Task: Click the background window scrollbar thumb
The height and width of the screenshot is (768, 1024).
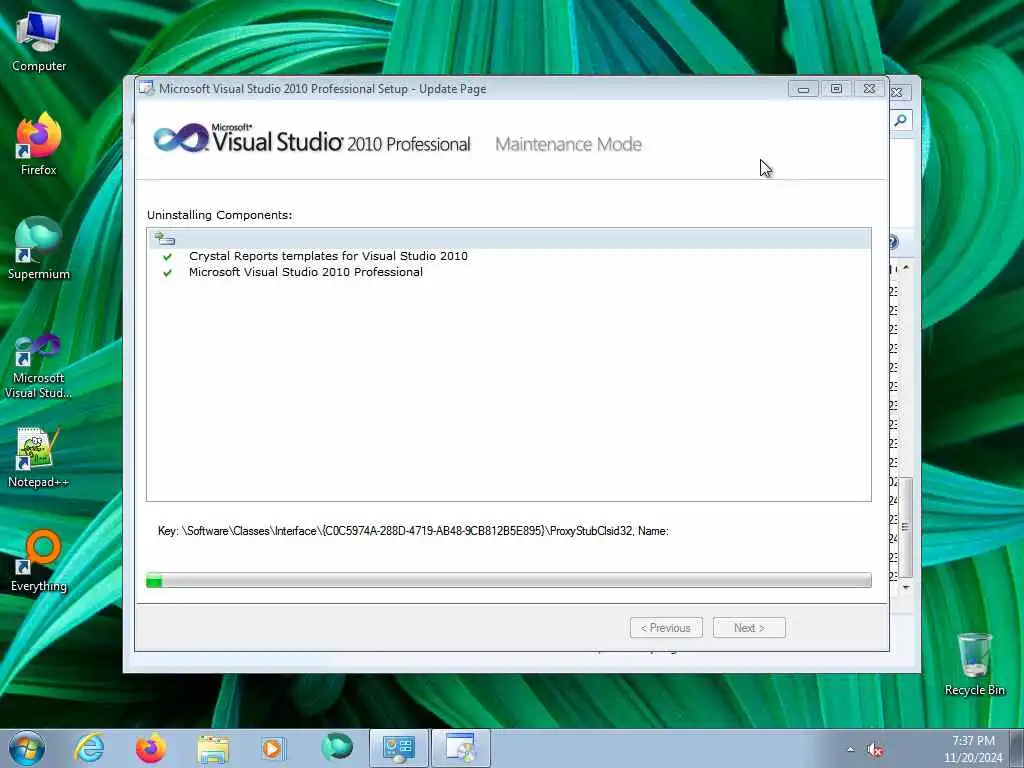Action: [906, 528]
